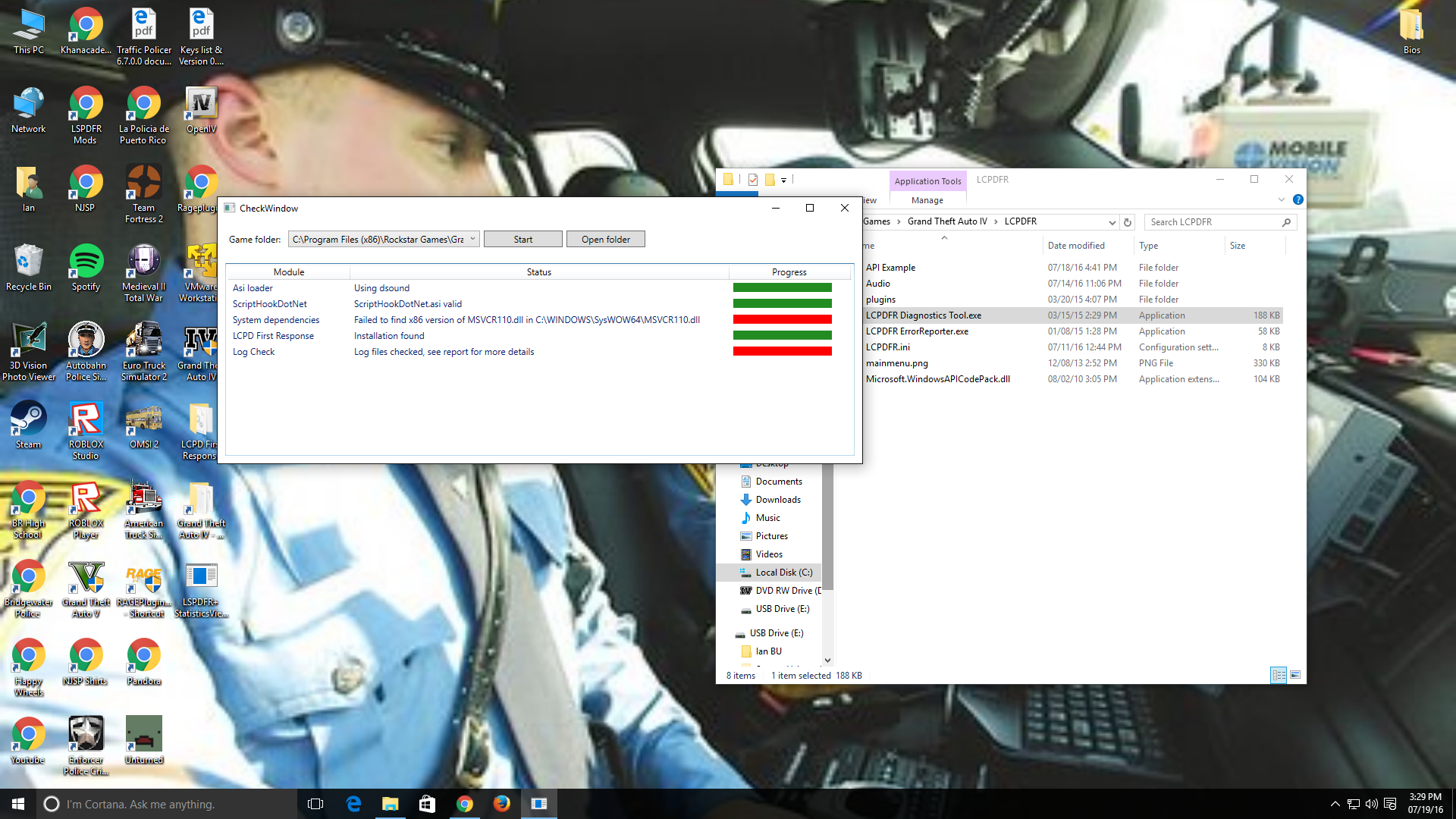Click the red System dependencies progress bar

click(782, 319)
